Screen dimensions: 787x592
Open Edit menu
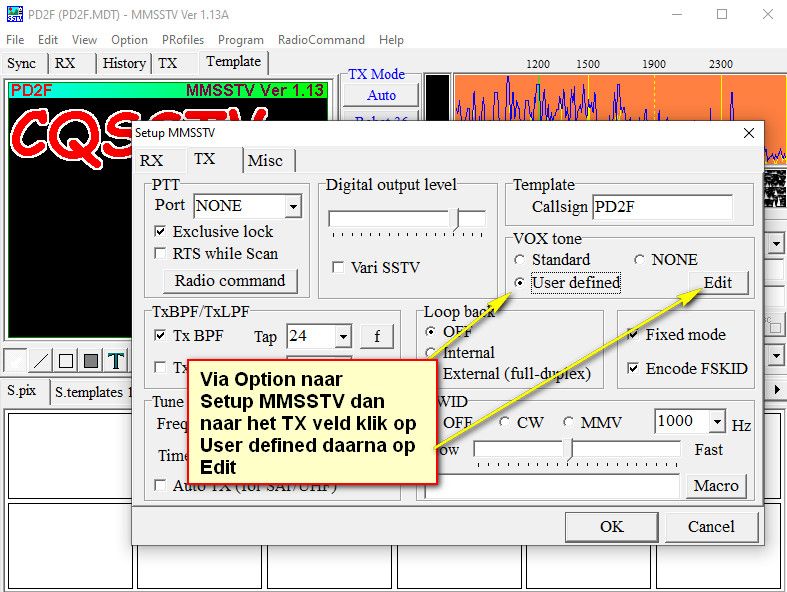[x=48, y=40]
